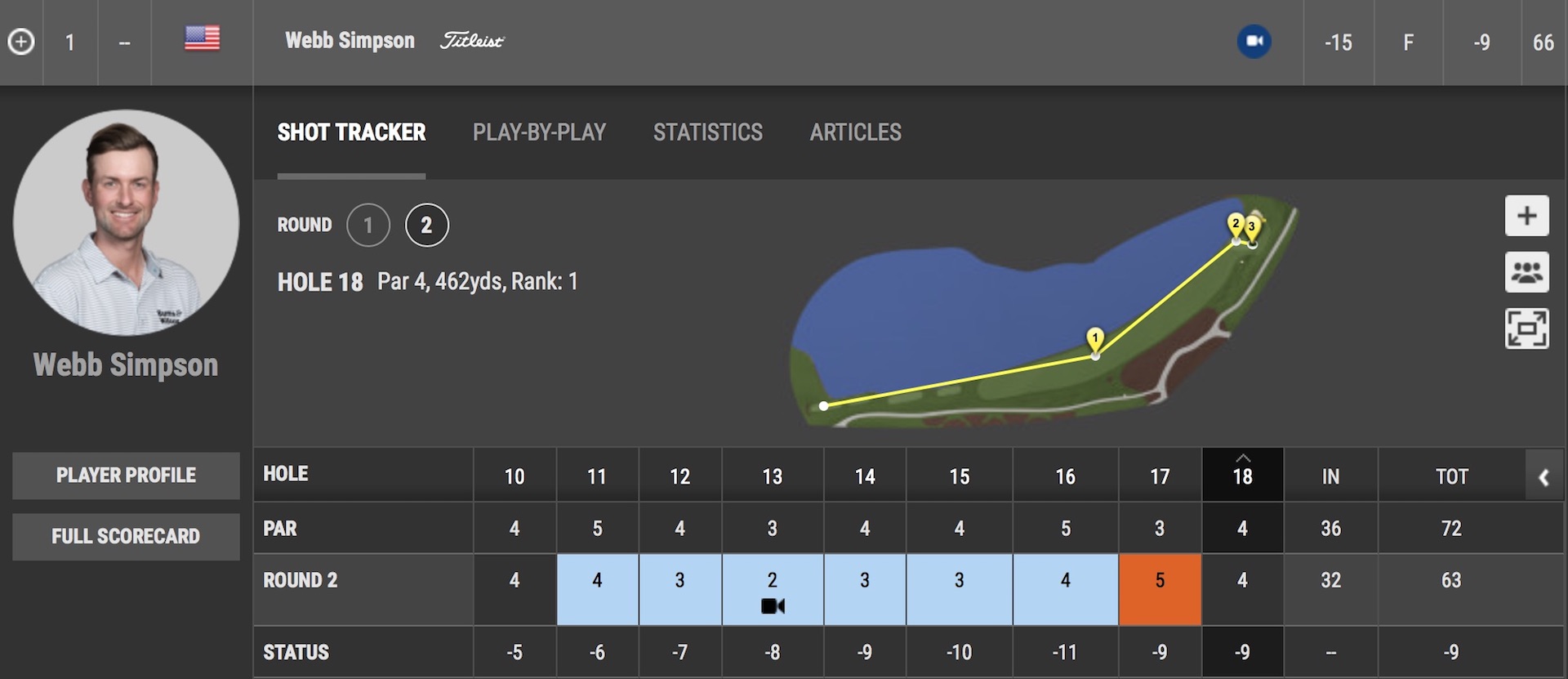This screenshot has height=679, width=1568.
Task: Click the United States flag icon
Action: pos(202,38)
